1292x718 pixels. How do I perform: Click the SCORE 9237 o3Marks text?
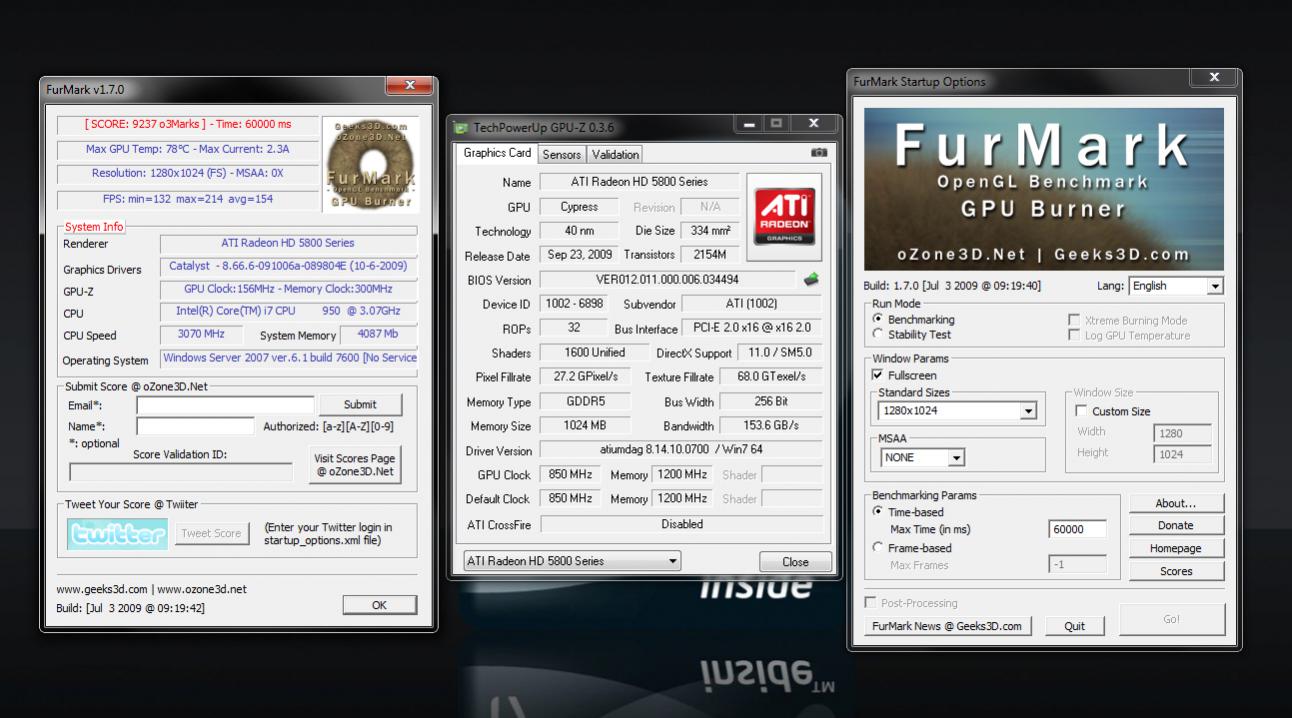click(188, 124)
